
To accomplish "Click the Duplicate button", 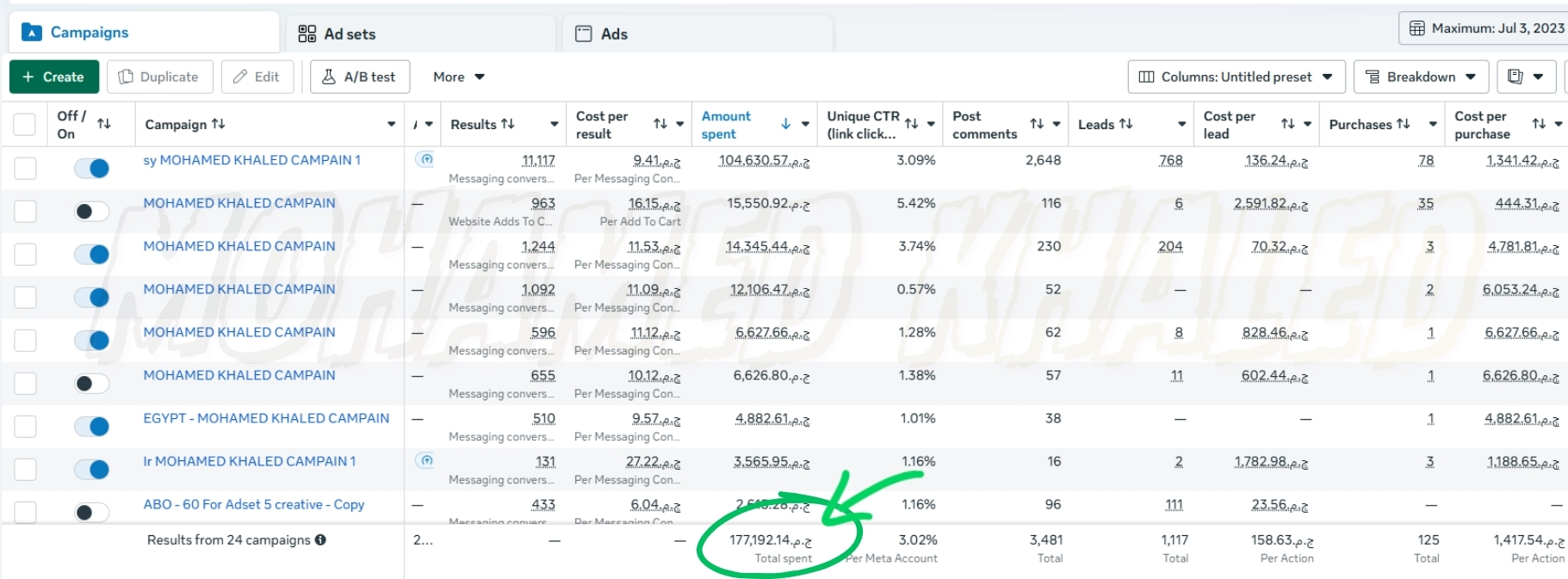I will pyautogui.click(x=160, y=77).
